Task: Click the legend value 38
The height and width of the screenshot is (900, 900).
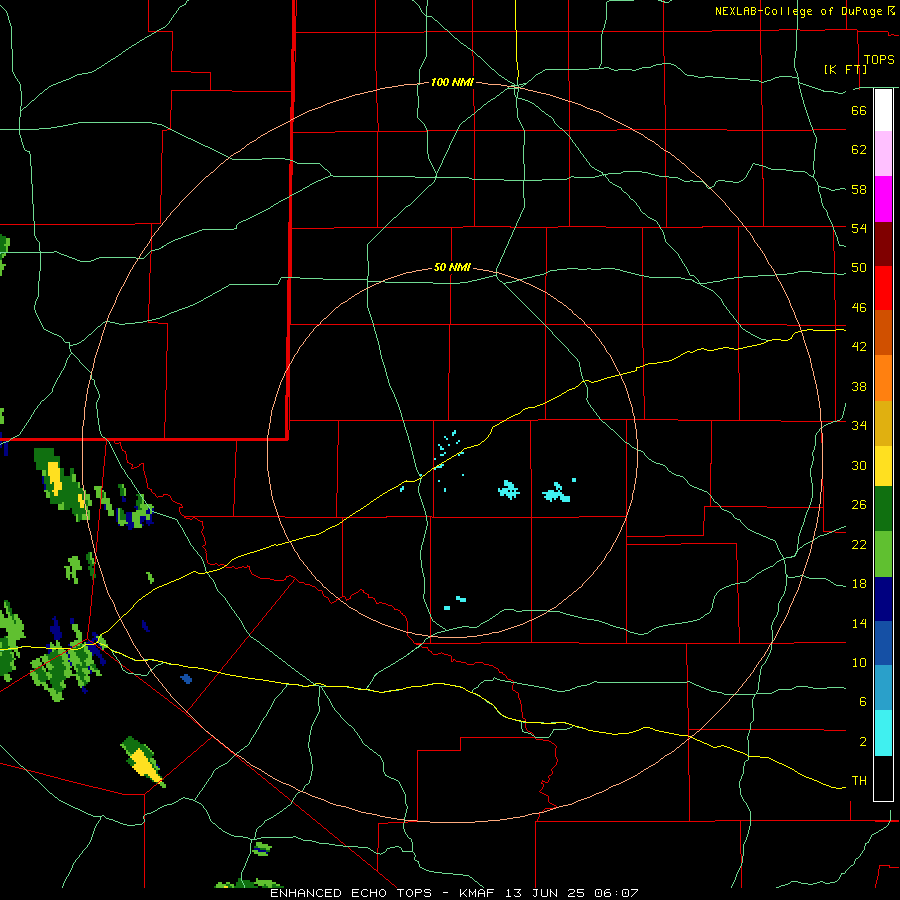Action: [859, 386]
